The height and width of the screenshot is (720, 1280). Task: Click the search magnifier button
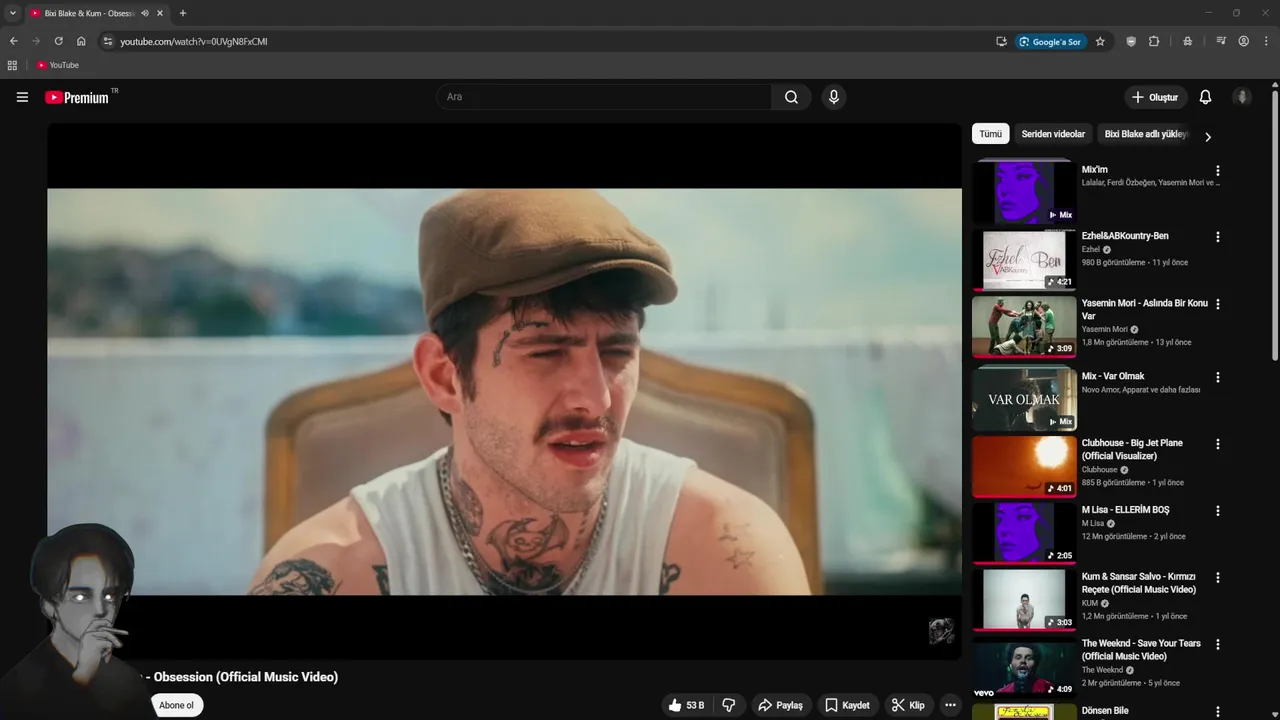[x=791, y=97]
